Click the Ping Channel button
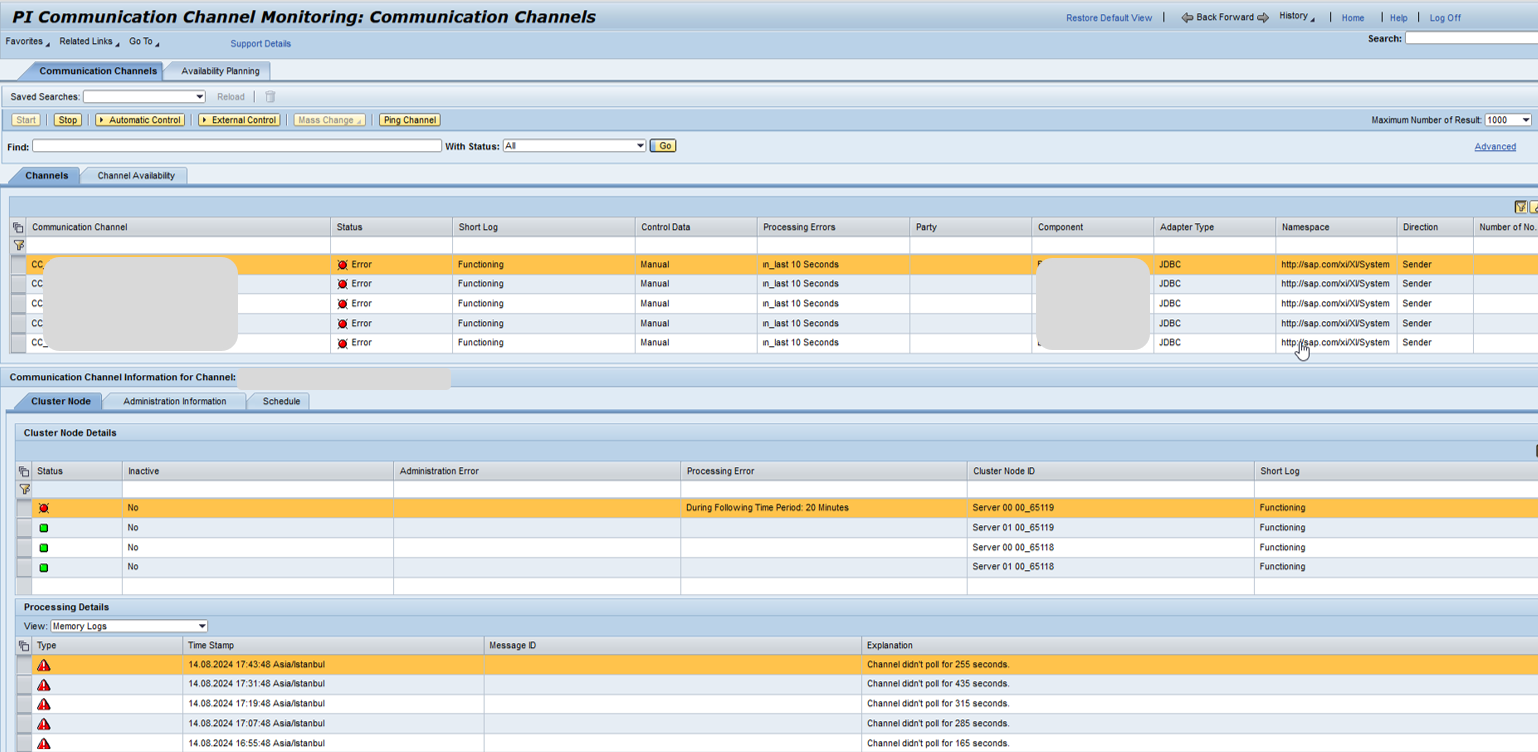The width and height of the screenshot is (1538, 752). point(410,120)
